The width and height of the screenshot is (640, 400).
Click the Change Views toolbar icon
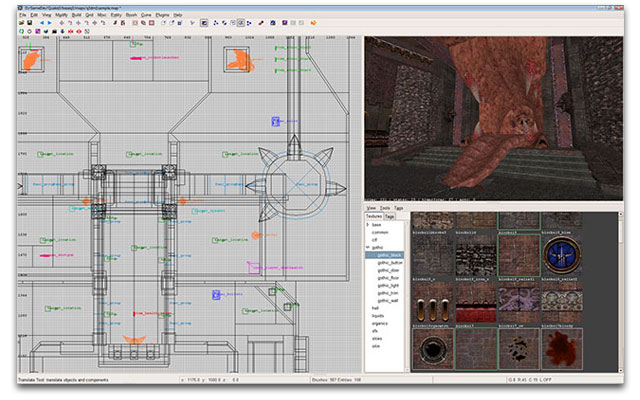click(193, 23)
